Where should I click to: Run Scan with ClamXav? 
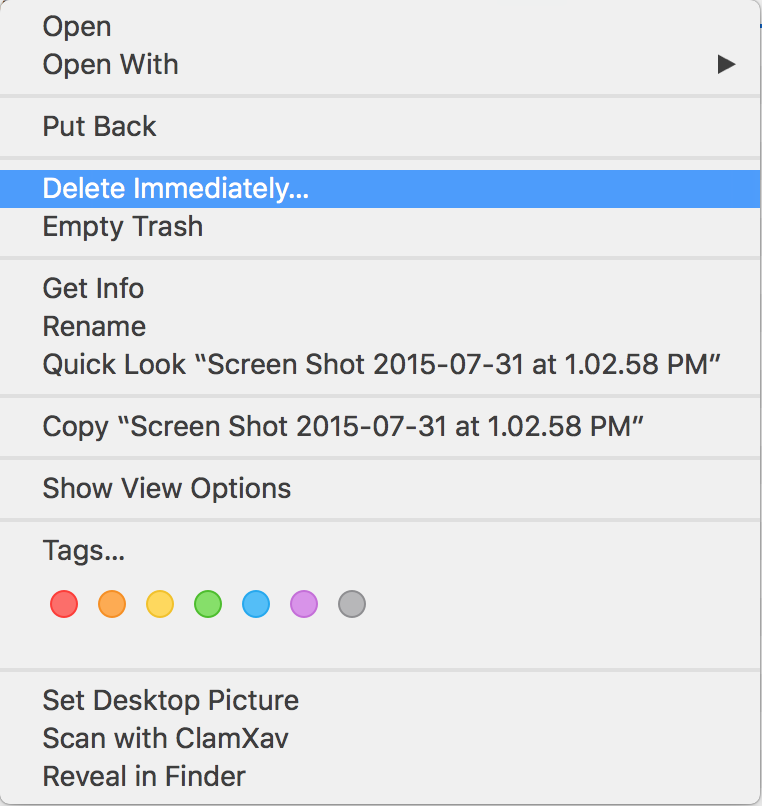tap(165, 739)
